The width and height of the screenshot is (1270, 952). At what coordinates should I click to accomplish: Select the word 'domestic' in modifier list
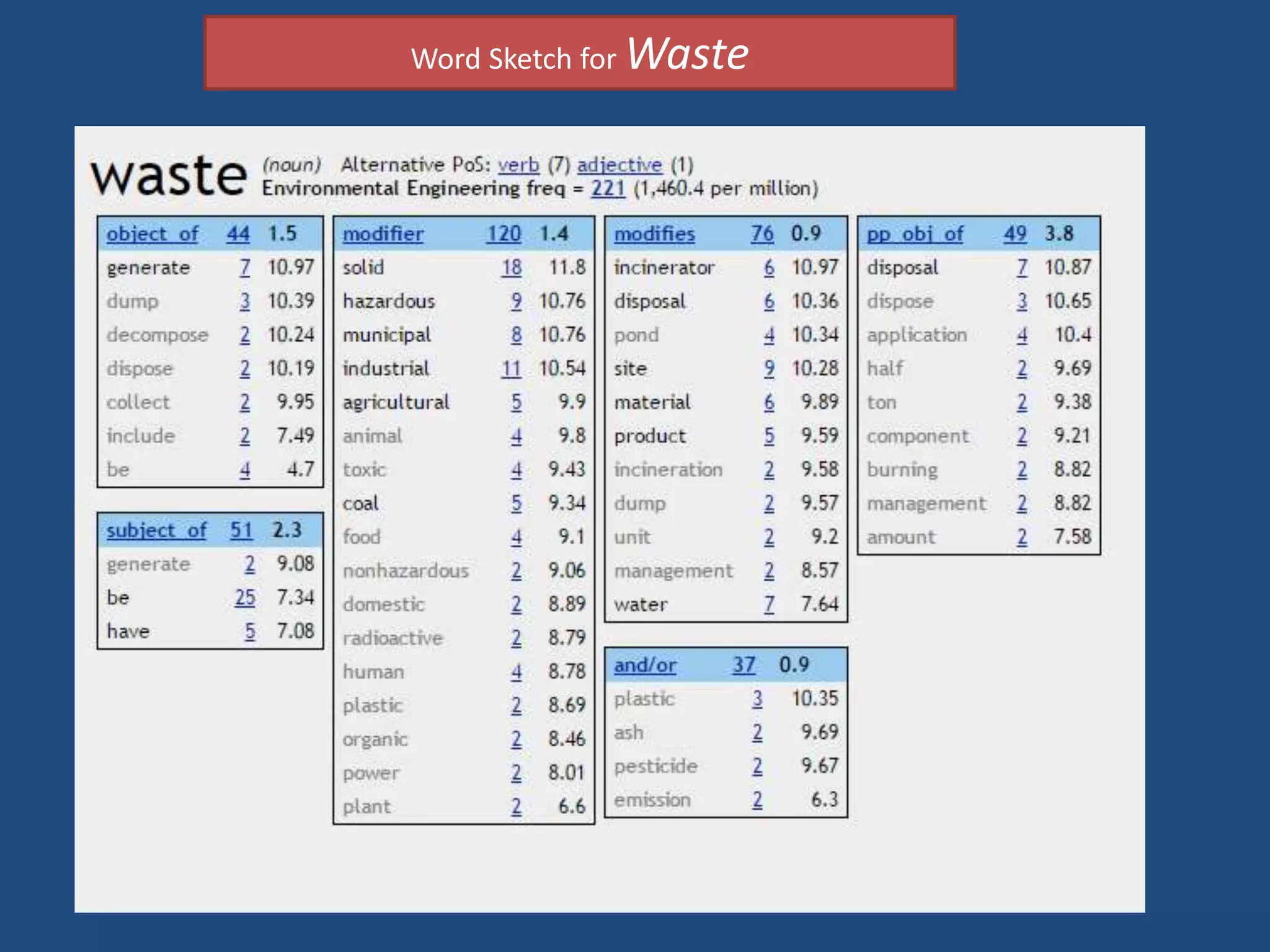coord(384,604)
